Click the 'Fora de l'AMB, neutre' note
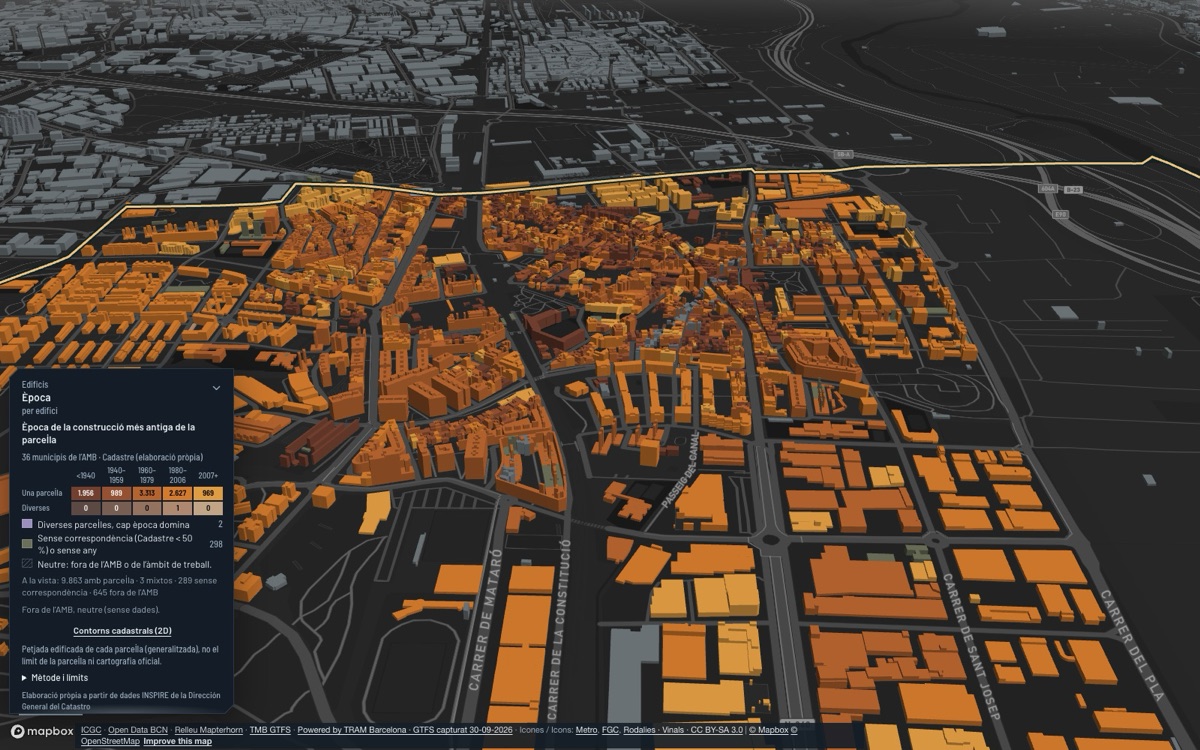 90,610
